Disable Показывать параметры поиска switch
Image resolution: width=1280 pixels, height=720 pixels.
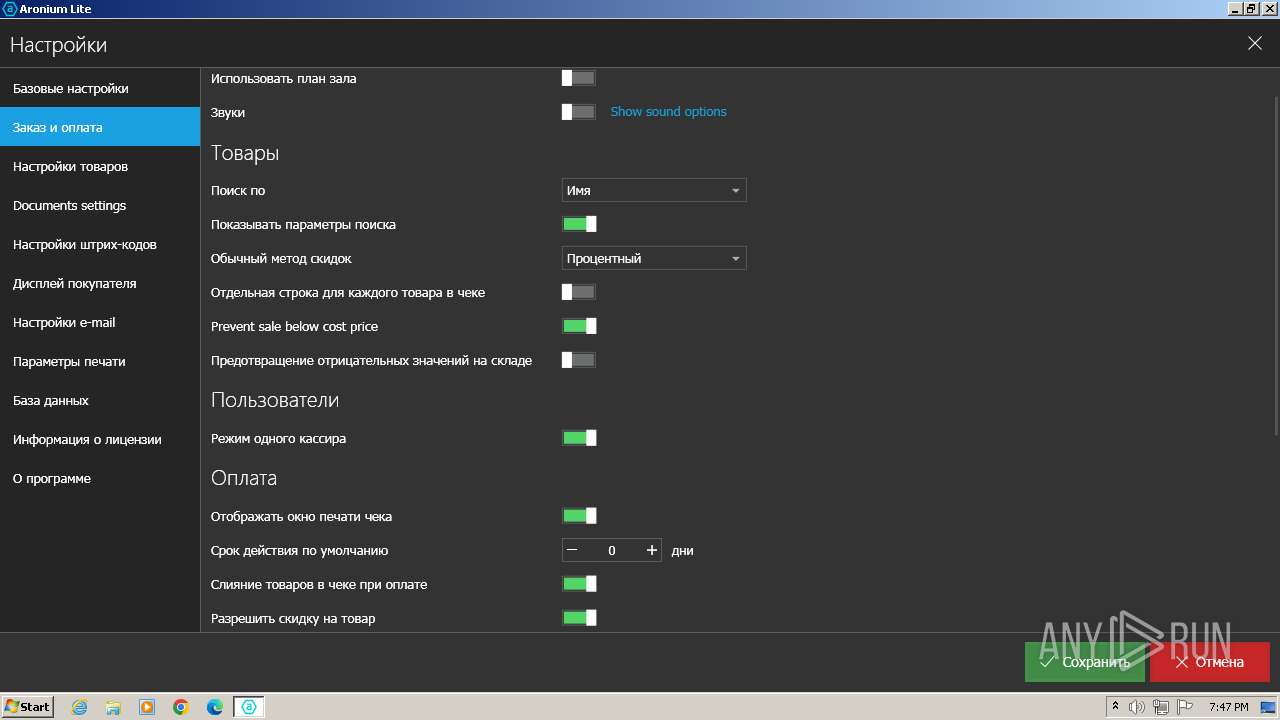[x=579, y=224]
